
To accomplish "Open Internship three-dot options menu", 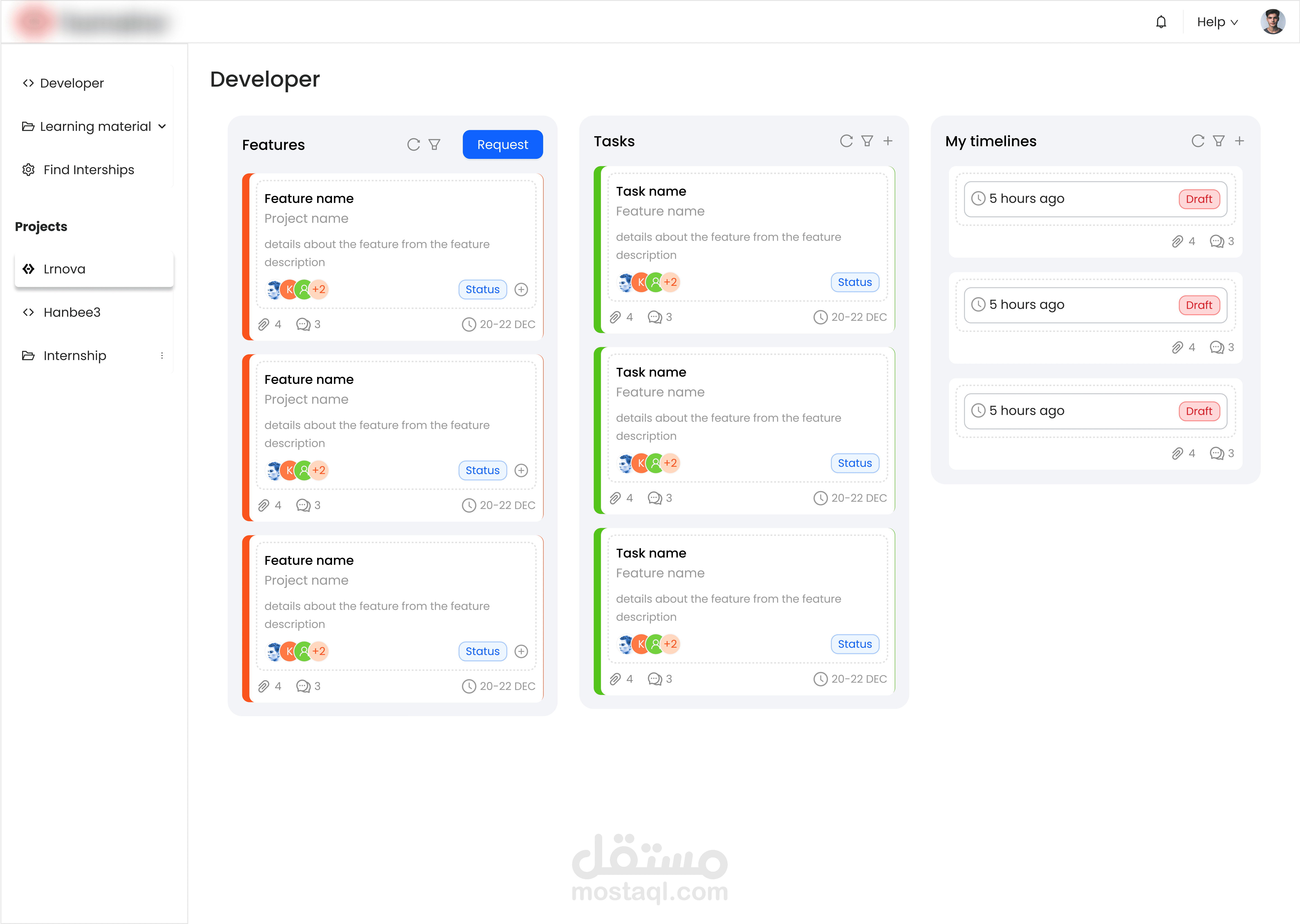I will pos(162,356).
